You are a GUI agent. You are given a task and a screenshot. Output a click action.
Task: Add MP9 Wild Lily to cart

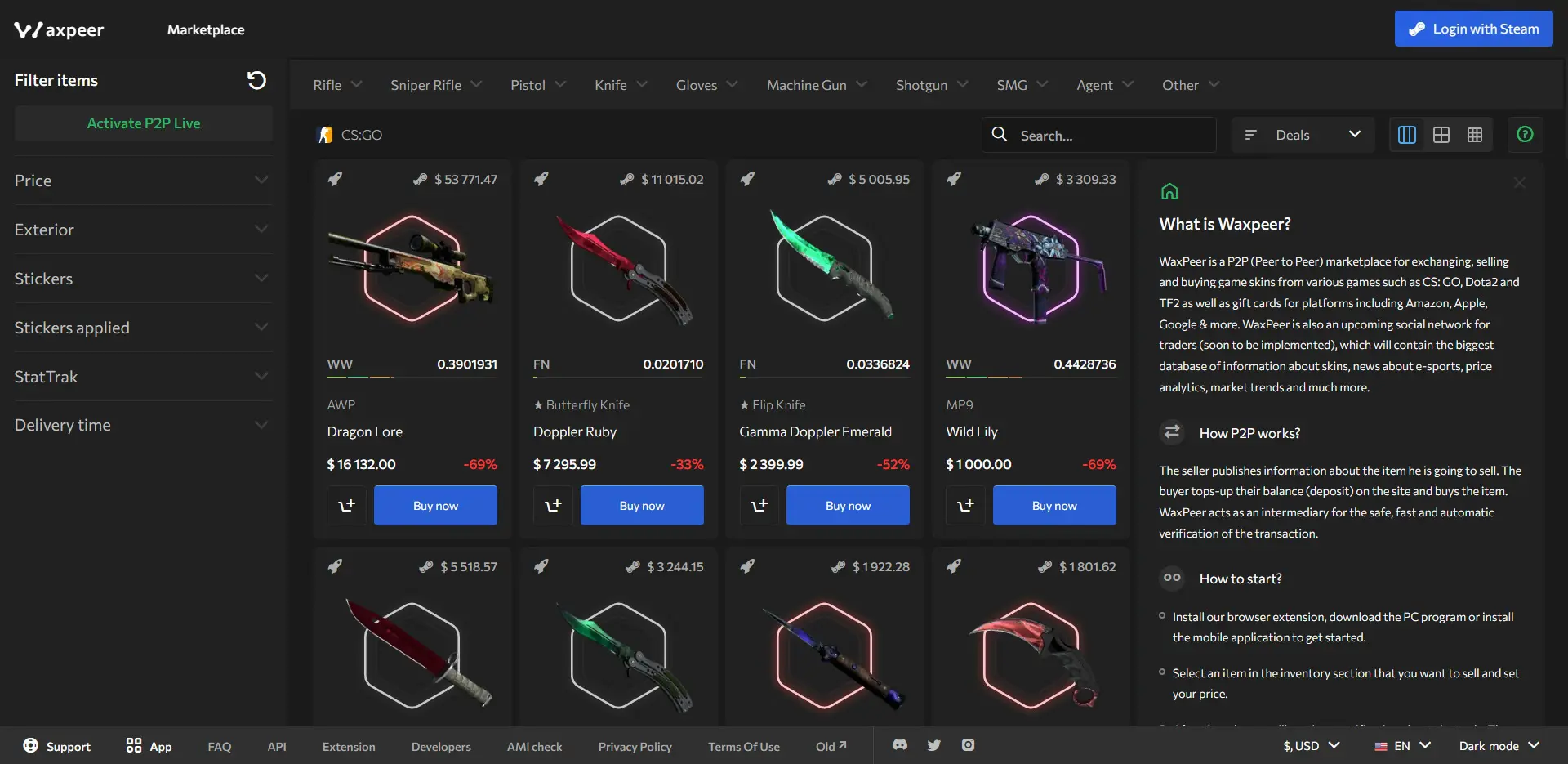coord(965,505)
